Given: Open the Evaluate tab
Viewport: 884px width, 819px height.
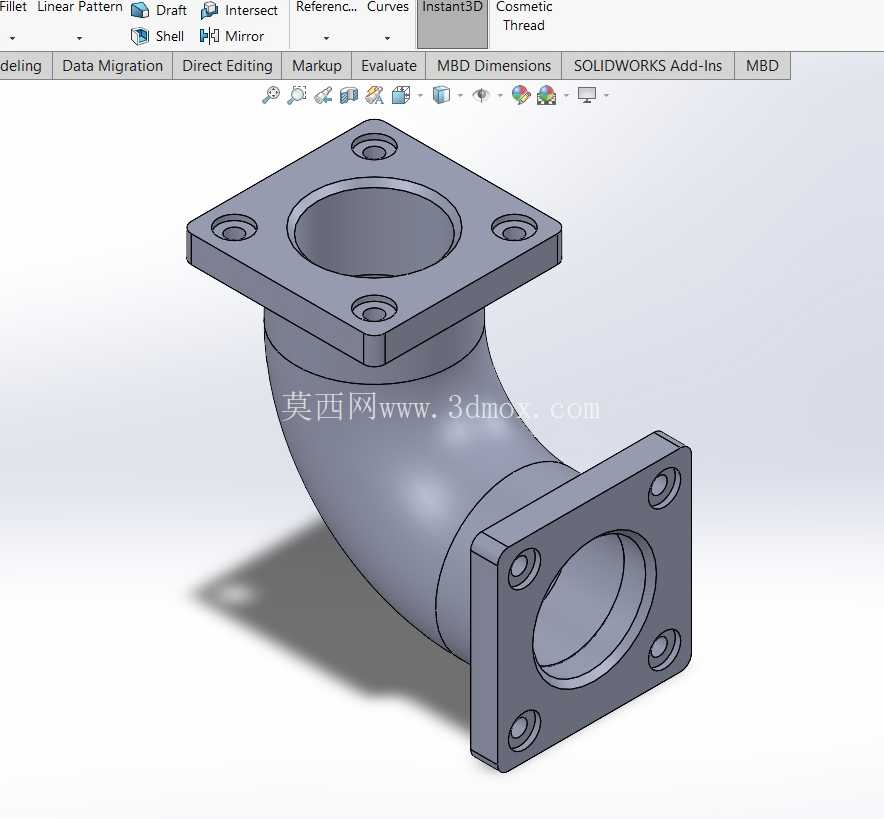Looking at the screenshot, I should pyautogui.click(x=389, y=66).
